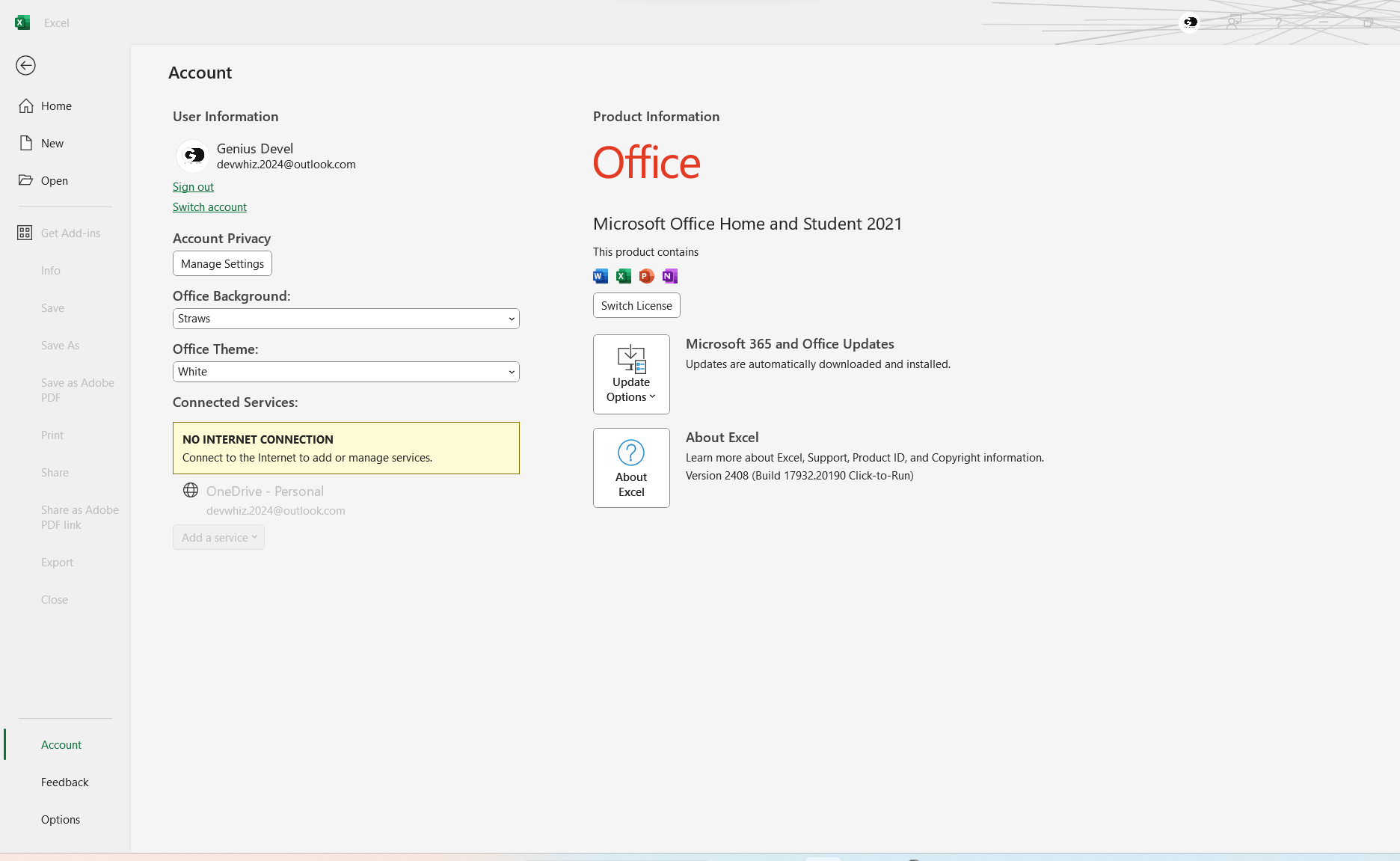Click the user profile picture in User Information

coord(193,156)
